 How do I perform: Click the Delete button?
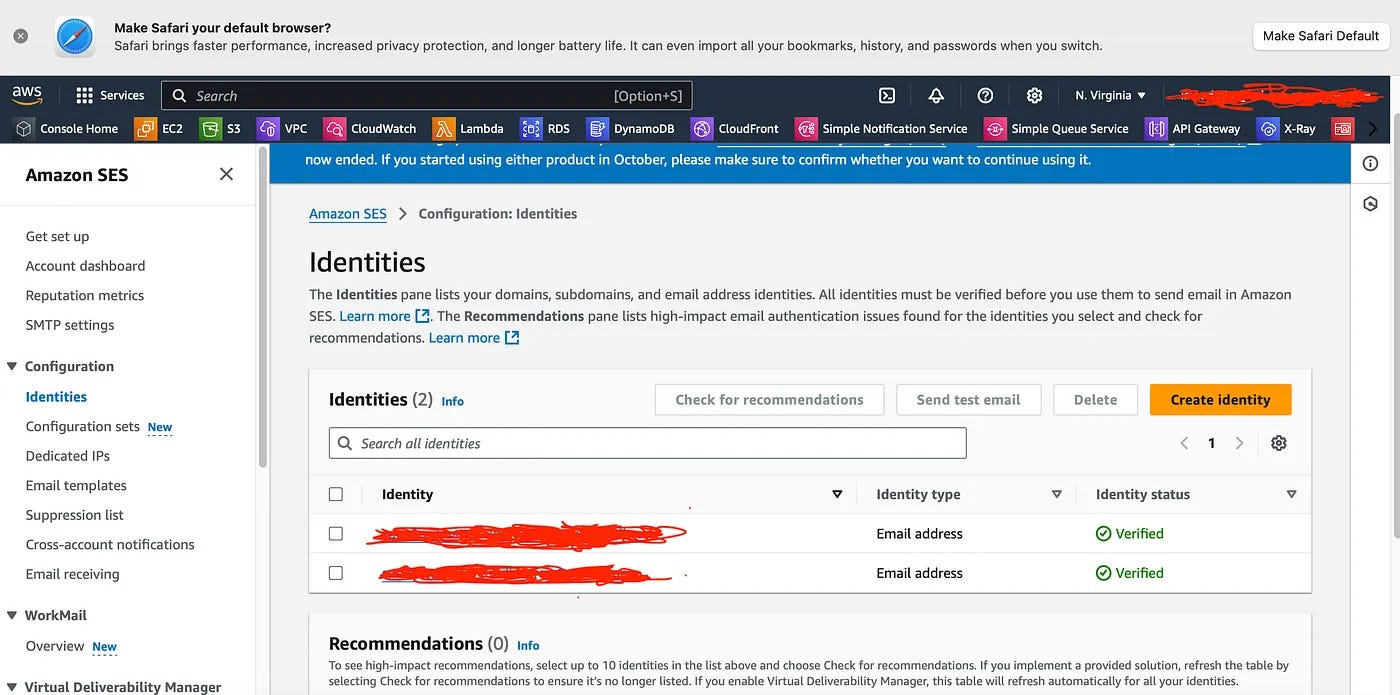pyautogui.click(x=1095, y=399)
